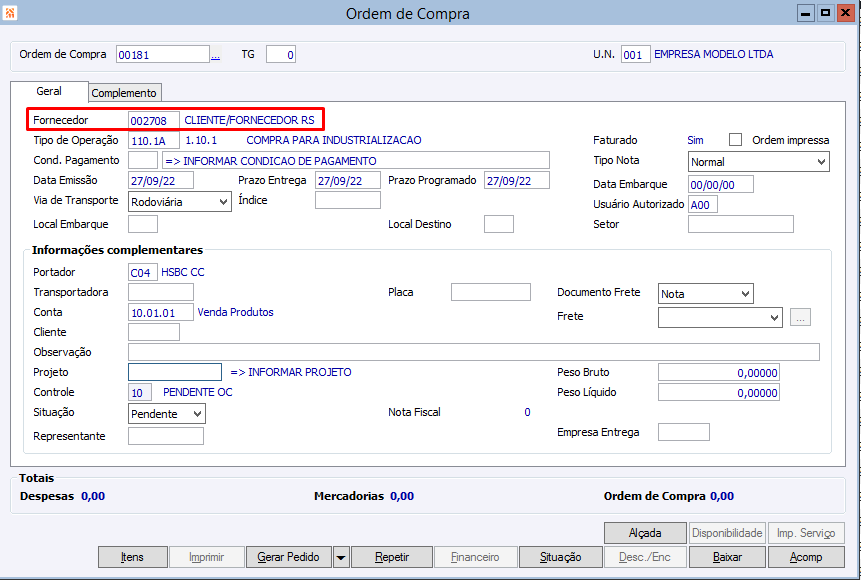
Task: Click the Alçada button
Action: coord(645,533)
